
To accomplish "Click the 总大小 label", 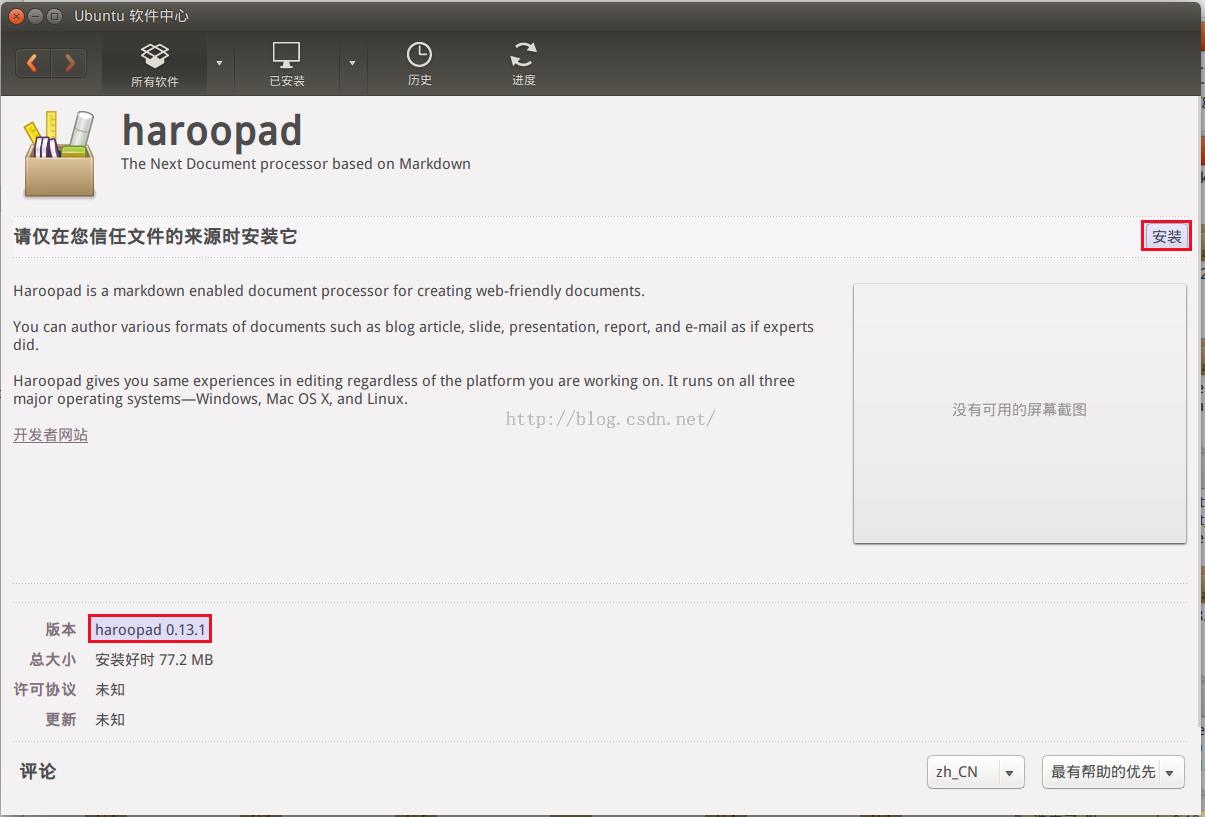I will pyautogui.click(x=52, y=660).
